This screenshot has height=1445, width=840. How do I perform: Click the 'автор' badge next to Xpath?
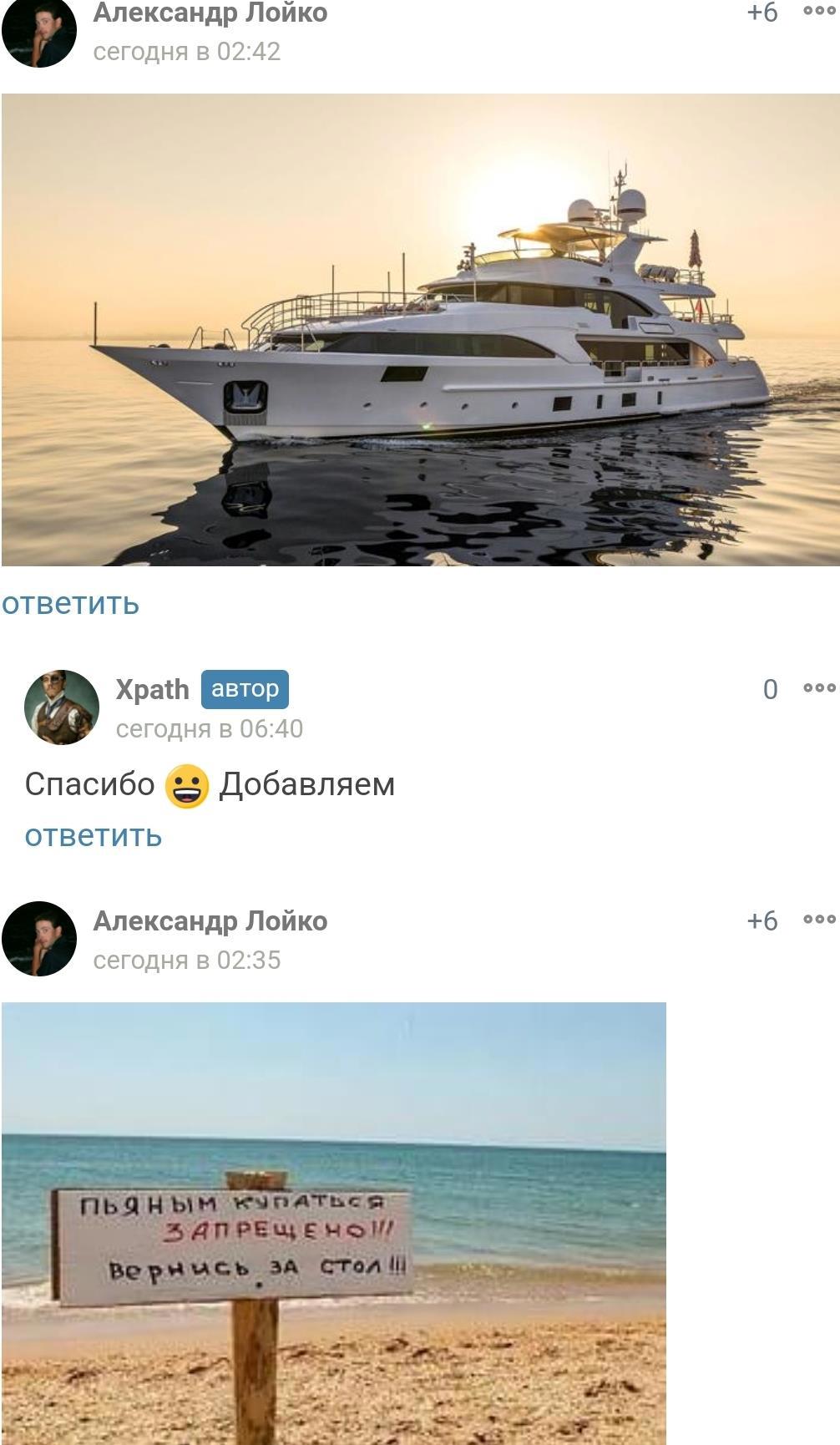(x=245, y=689)
